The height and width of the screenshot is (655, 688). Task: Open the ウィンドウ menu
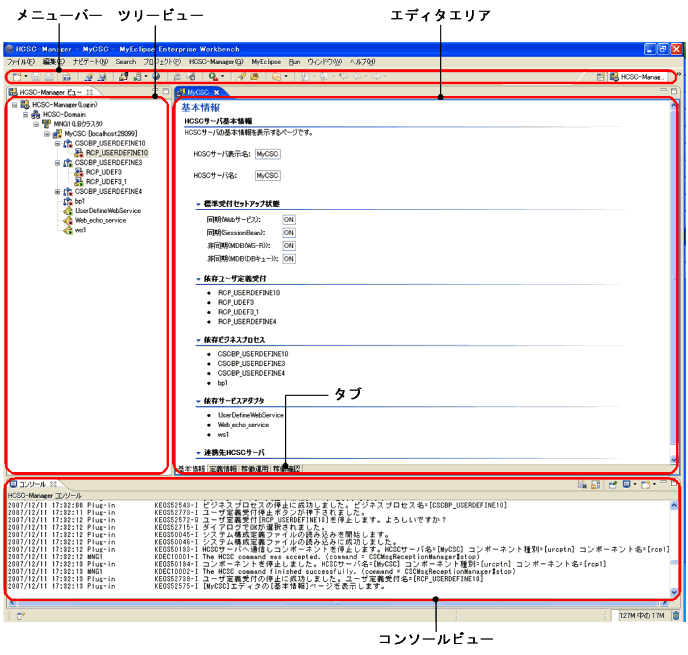pyautogui.click(x=324, y=62)
